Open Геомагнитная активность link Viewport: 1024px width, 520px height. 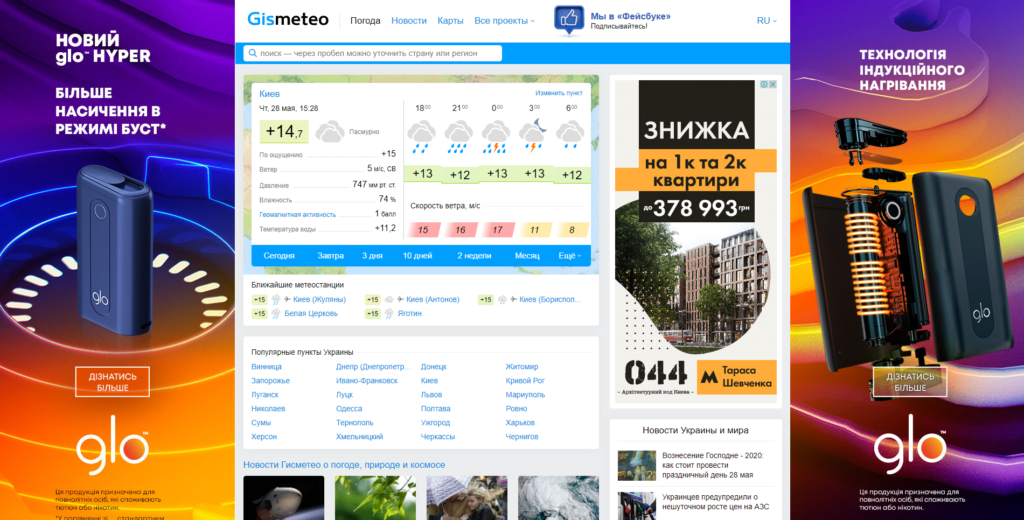pos(297,214)
